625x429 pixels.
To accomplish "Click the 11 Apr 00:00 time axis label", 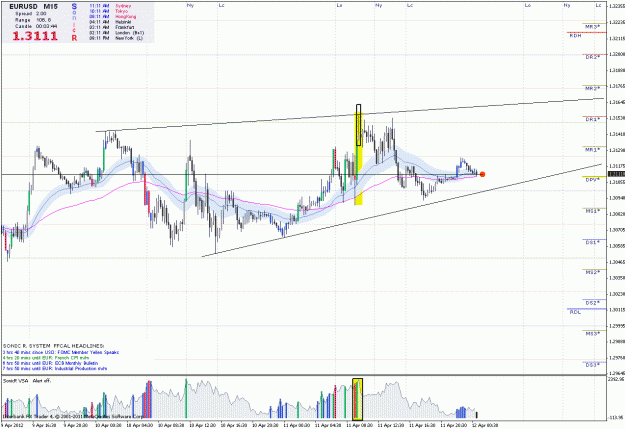I will [x=295, y=425].
